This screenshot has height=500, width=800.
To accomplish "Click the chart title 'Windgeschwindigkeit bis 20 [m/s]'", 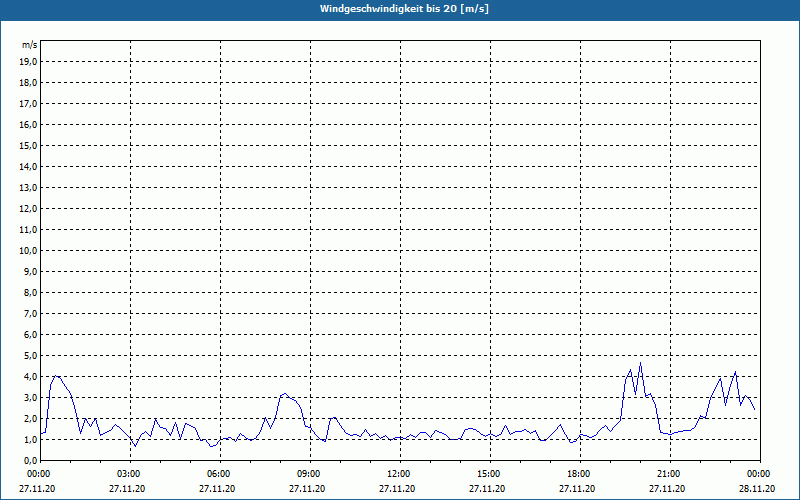I will coord(404,9).
